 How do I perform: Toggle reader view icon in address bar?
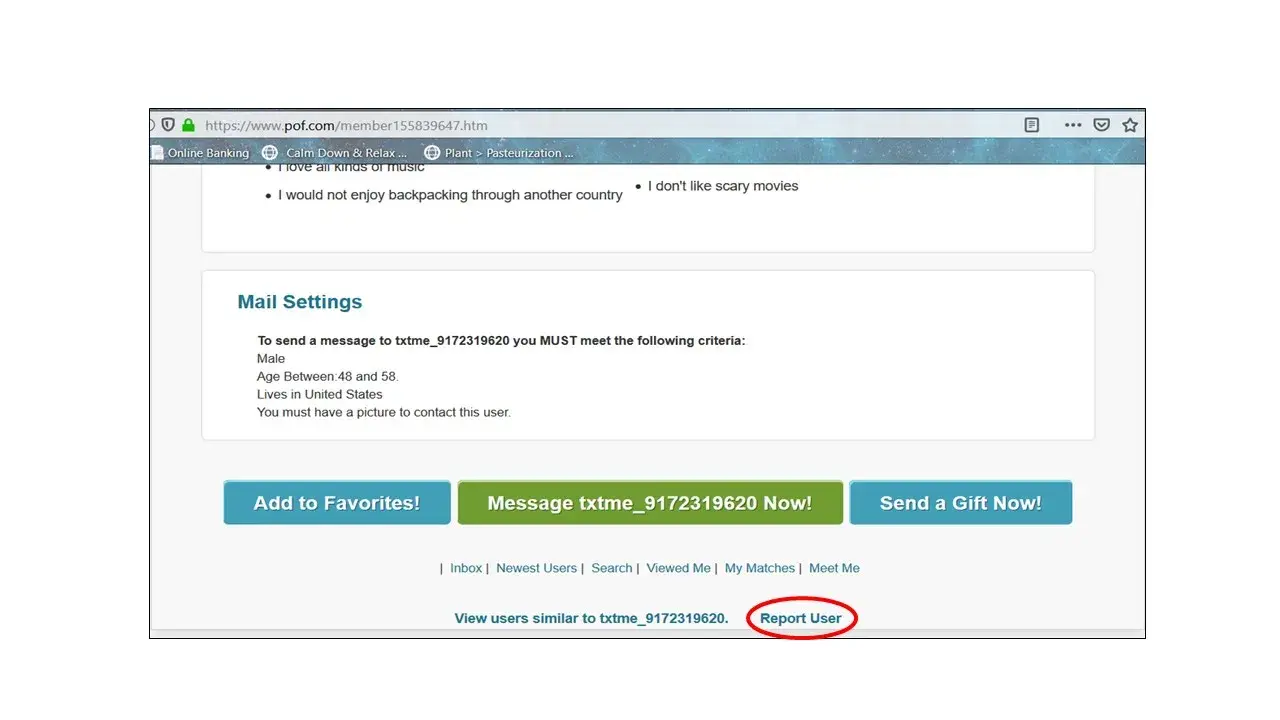(1032, 125)
